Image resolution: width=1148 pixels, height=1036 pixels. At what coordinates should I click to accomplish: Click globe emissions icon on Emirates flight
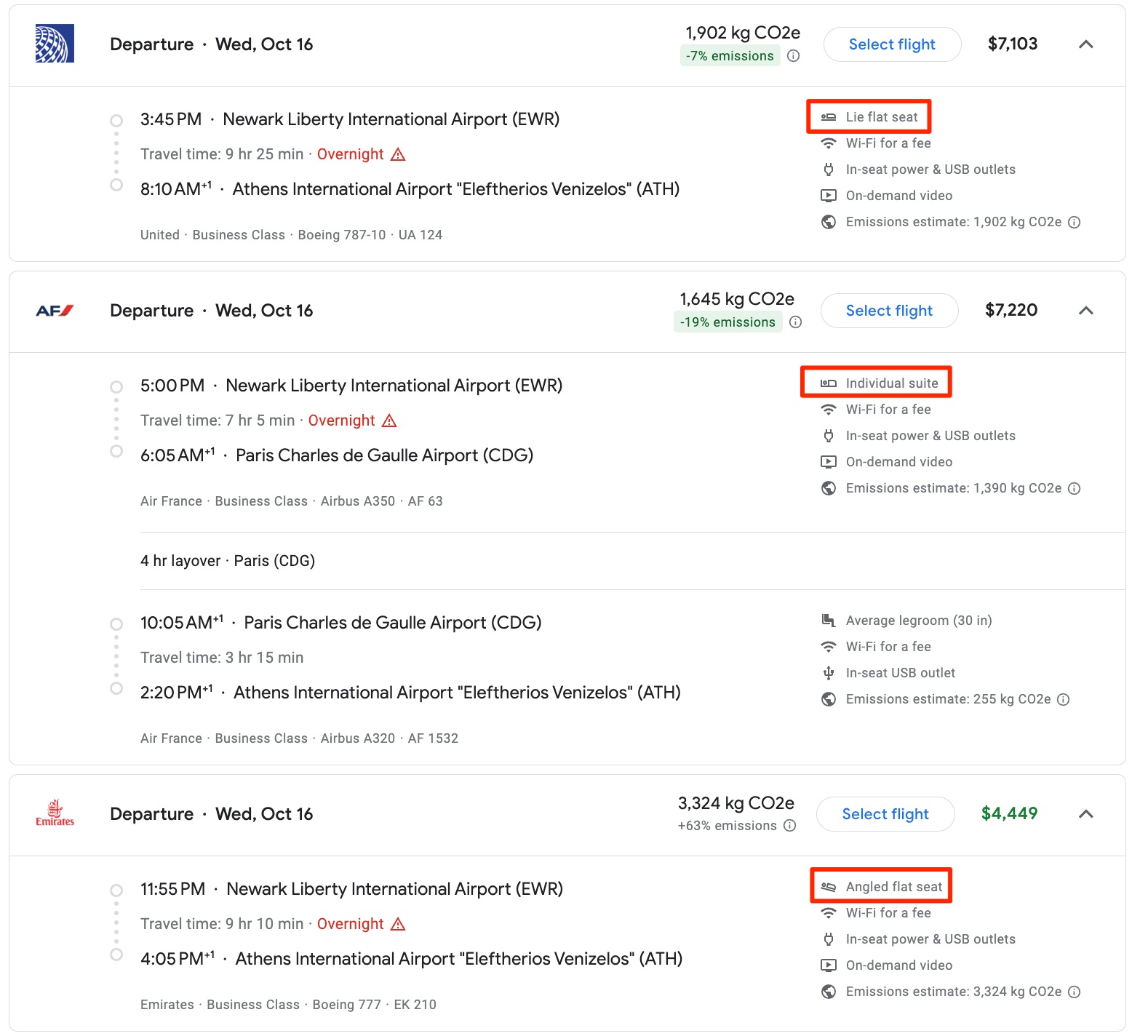[828, 992]
